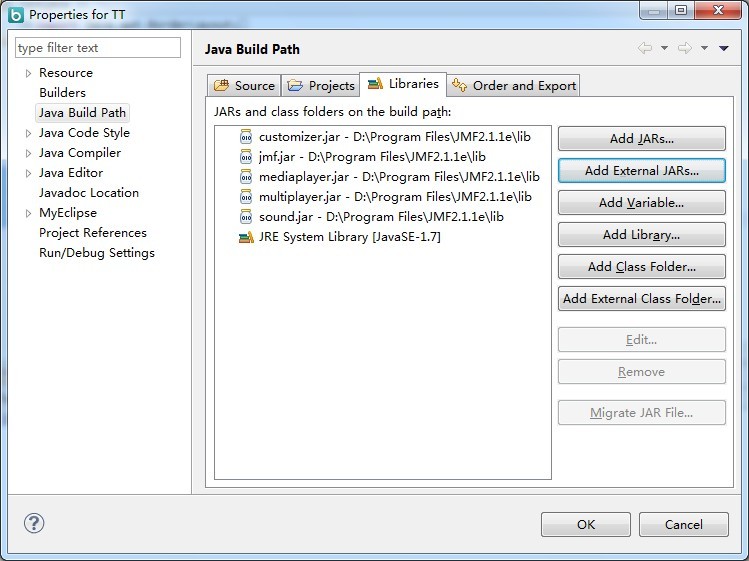
Task: Click the sound.jar file icon
Action: click(x=246, y=217)
